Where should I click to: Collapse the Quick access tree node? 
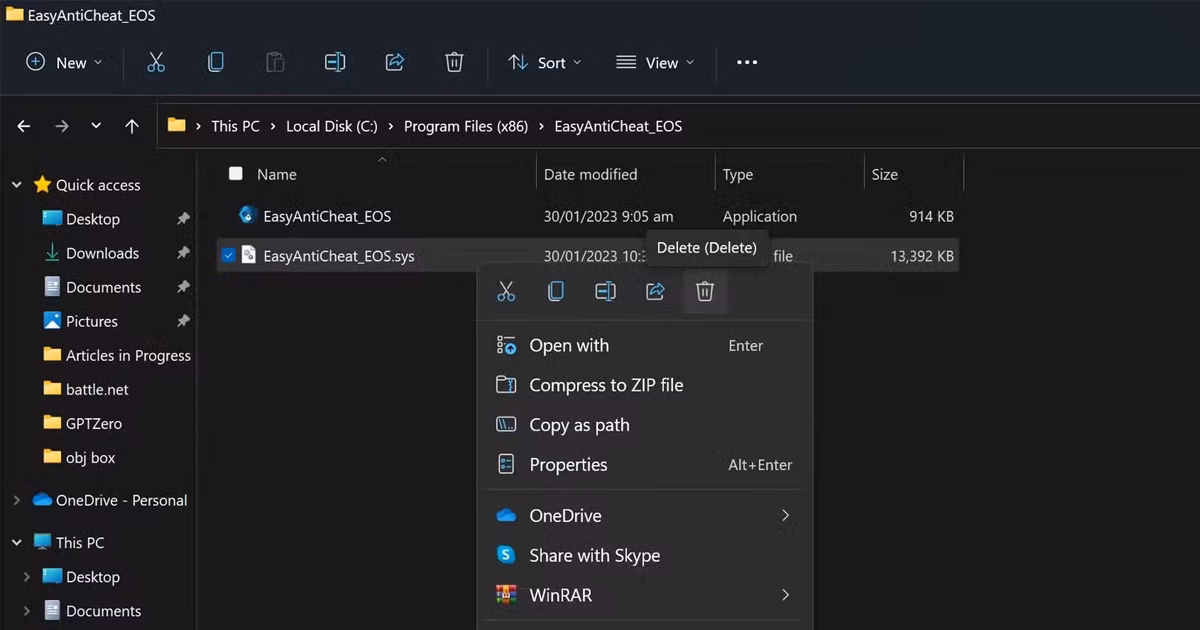17,185
